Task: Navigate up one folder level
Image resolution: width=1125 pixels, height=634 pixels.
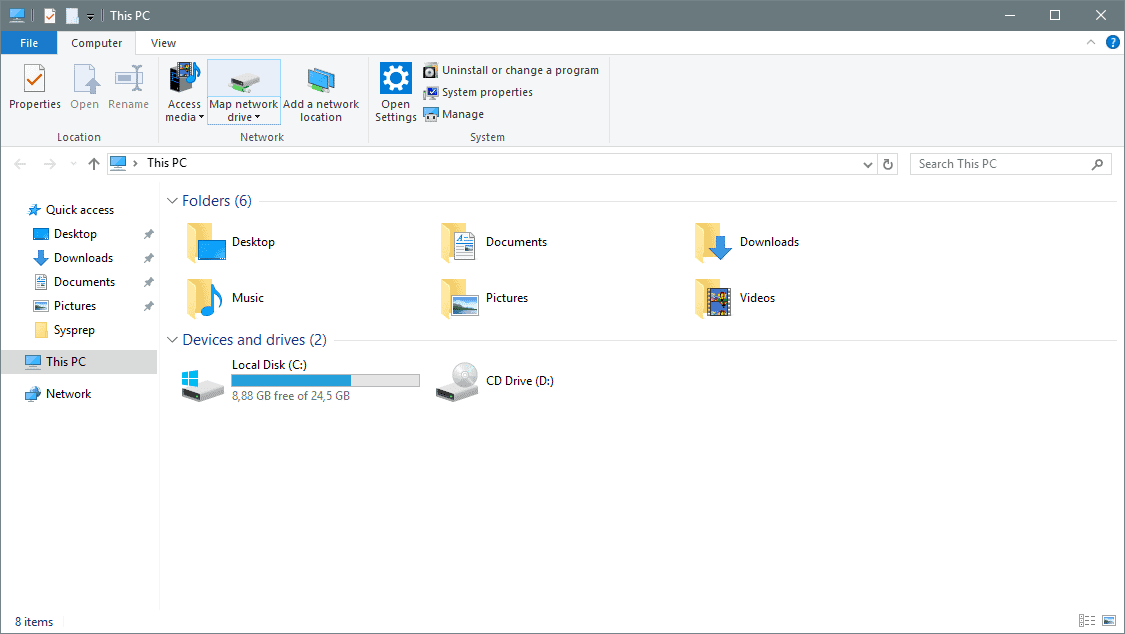Action: [x=94, y=163]
